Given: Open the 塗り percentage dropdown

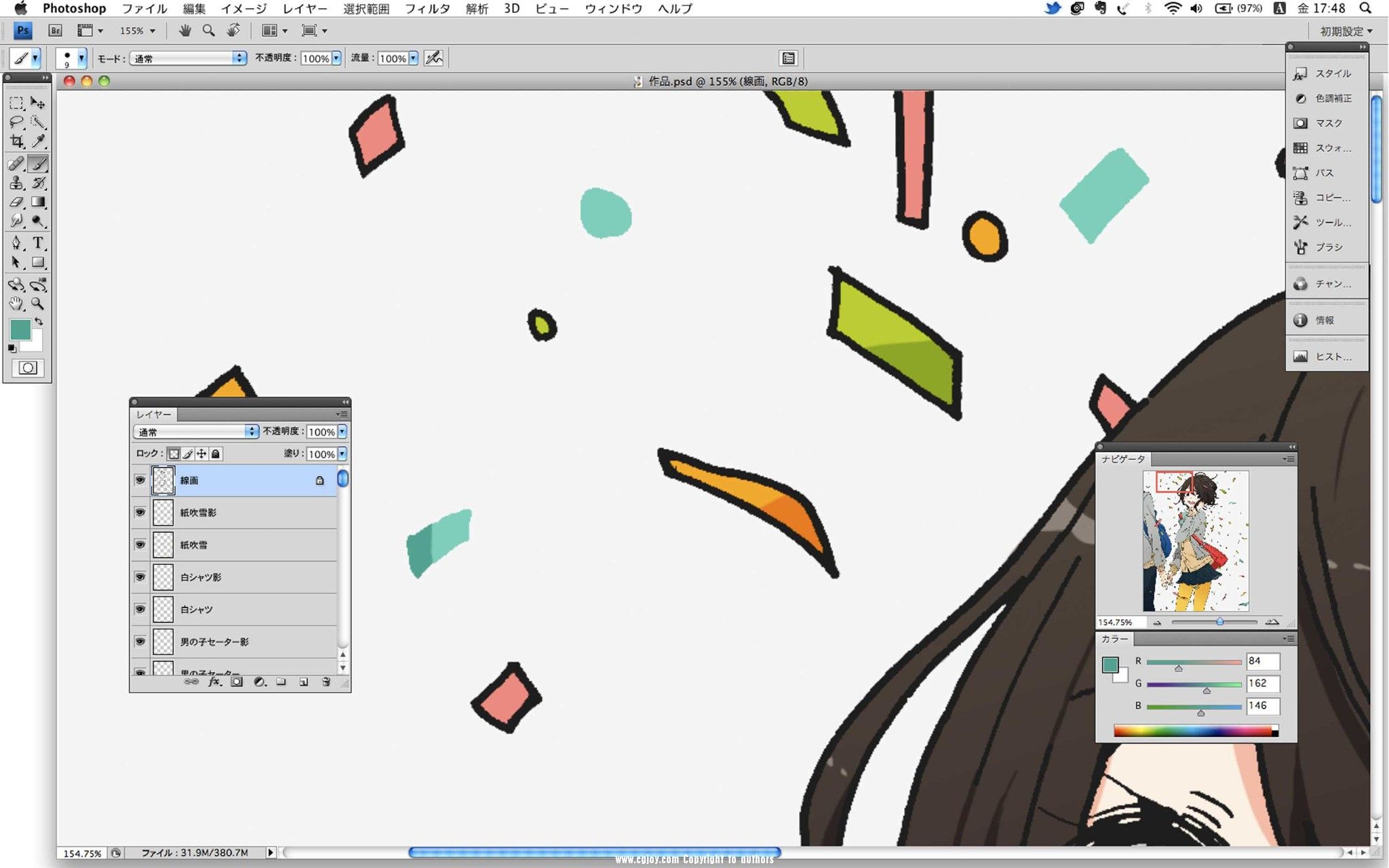Looking at the screenshot, I should click(x=344, y=454).
